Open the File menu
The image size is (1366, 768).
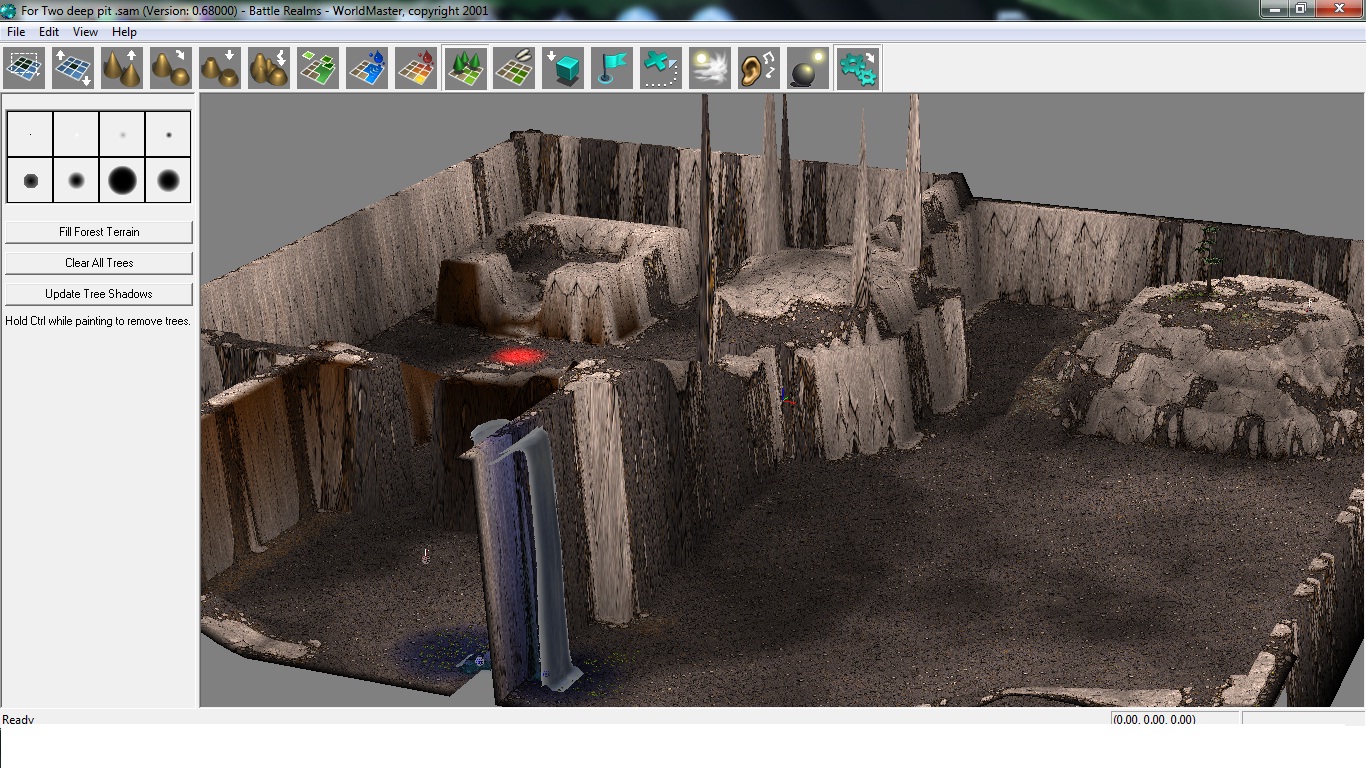[16, 32]
